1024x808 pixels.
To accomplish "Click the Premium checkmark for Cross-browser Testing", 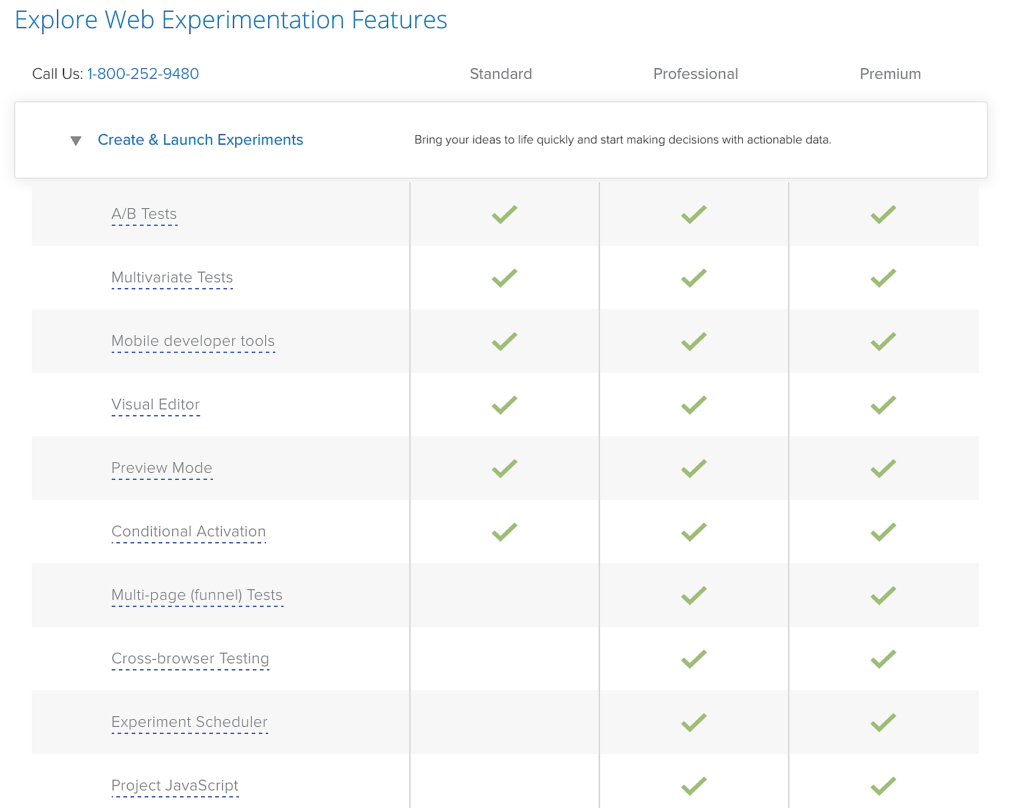I will [883, 658].
